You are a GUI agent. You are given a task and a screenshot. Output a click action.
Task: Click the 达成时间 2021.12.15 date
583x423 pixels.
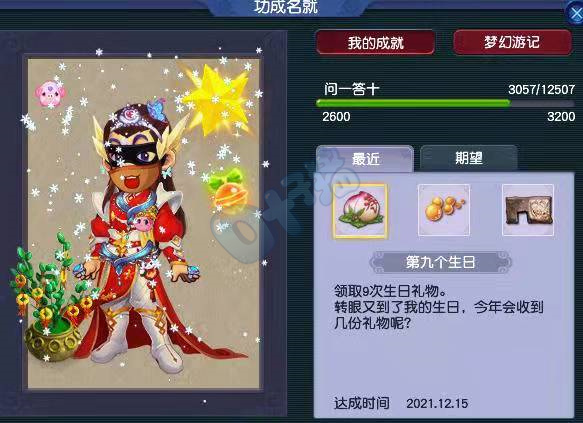[401, 403]
